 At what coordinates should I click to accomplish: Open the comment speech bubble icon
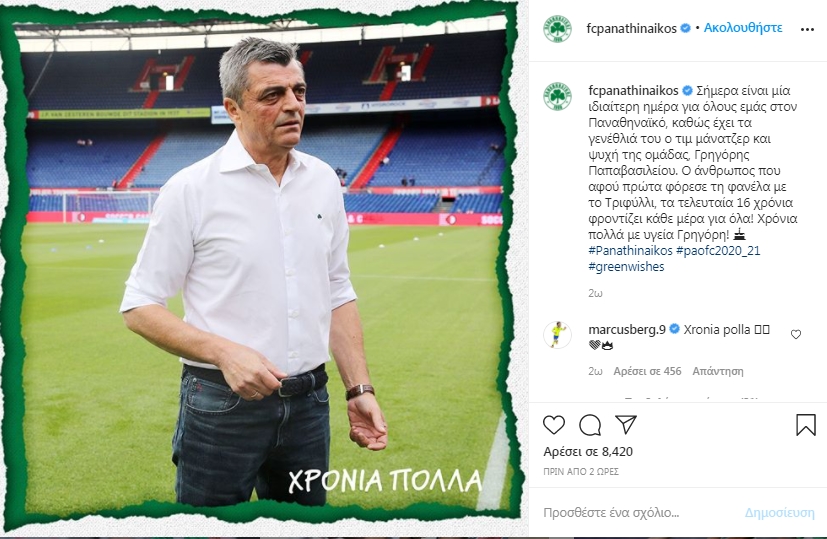(590, 425)
